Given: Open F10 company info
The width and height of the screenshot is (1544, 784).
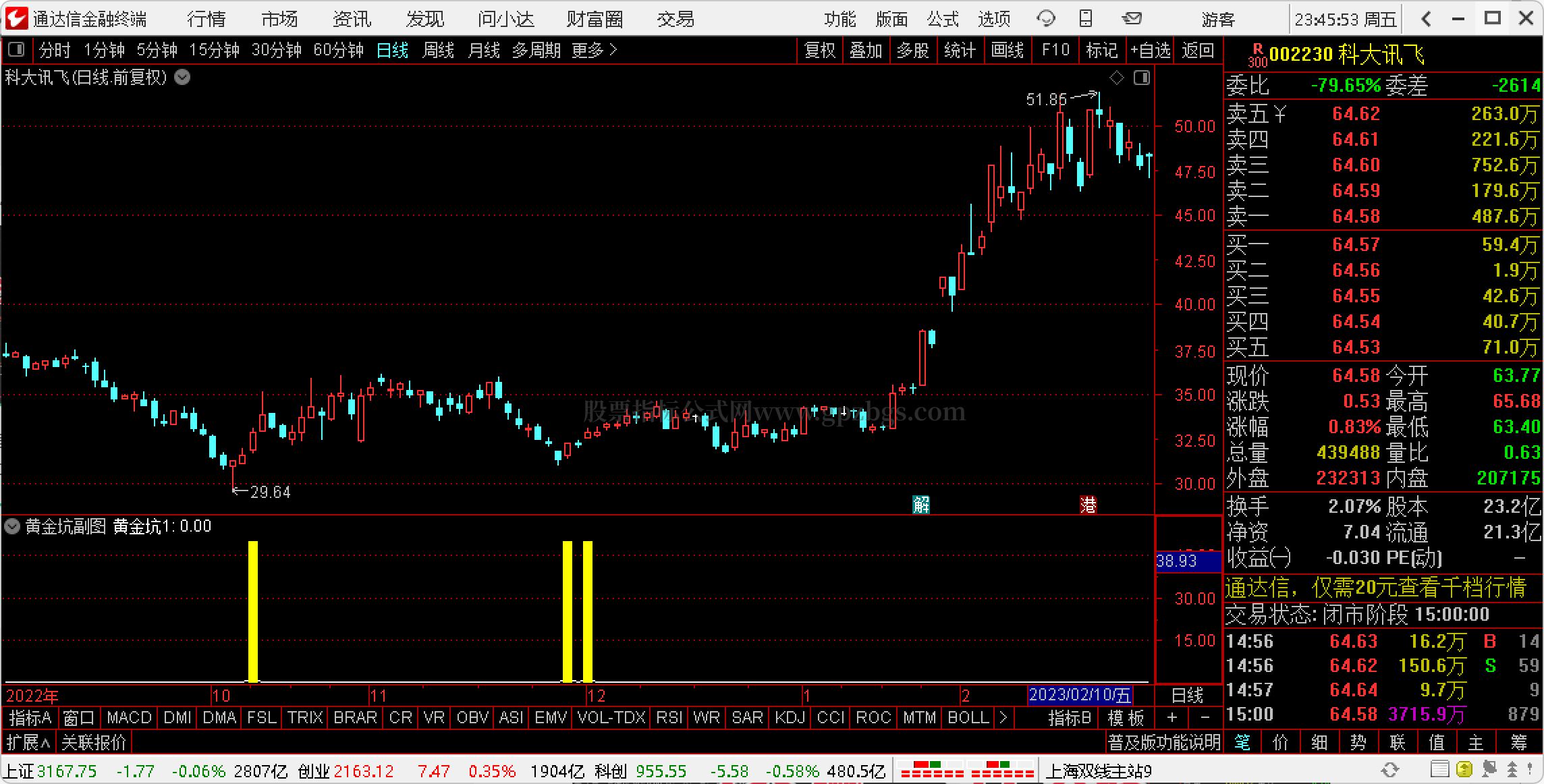Looking at the screenshot, I should (1055, 50).
